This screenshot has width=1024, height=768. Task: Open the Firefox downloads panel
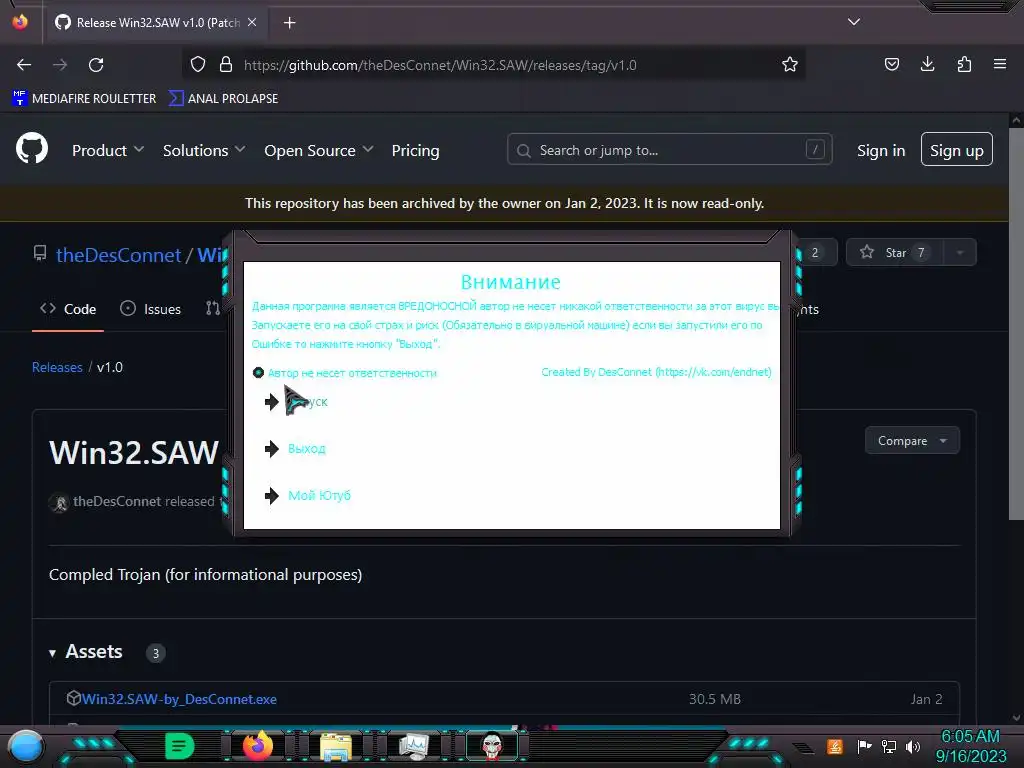927,64
